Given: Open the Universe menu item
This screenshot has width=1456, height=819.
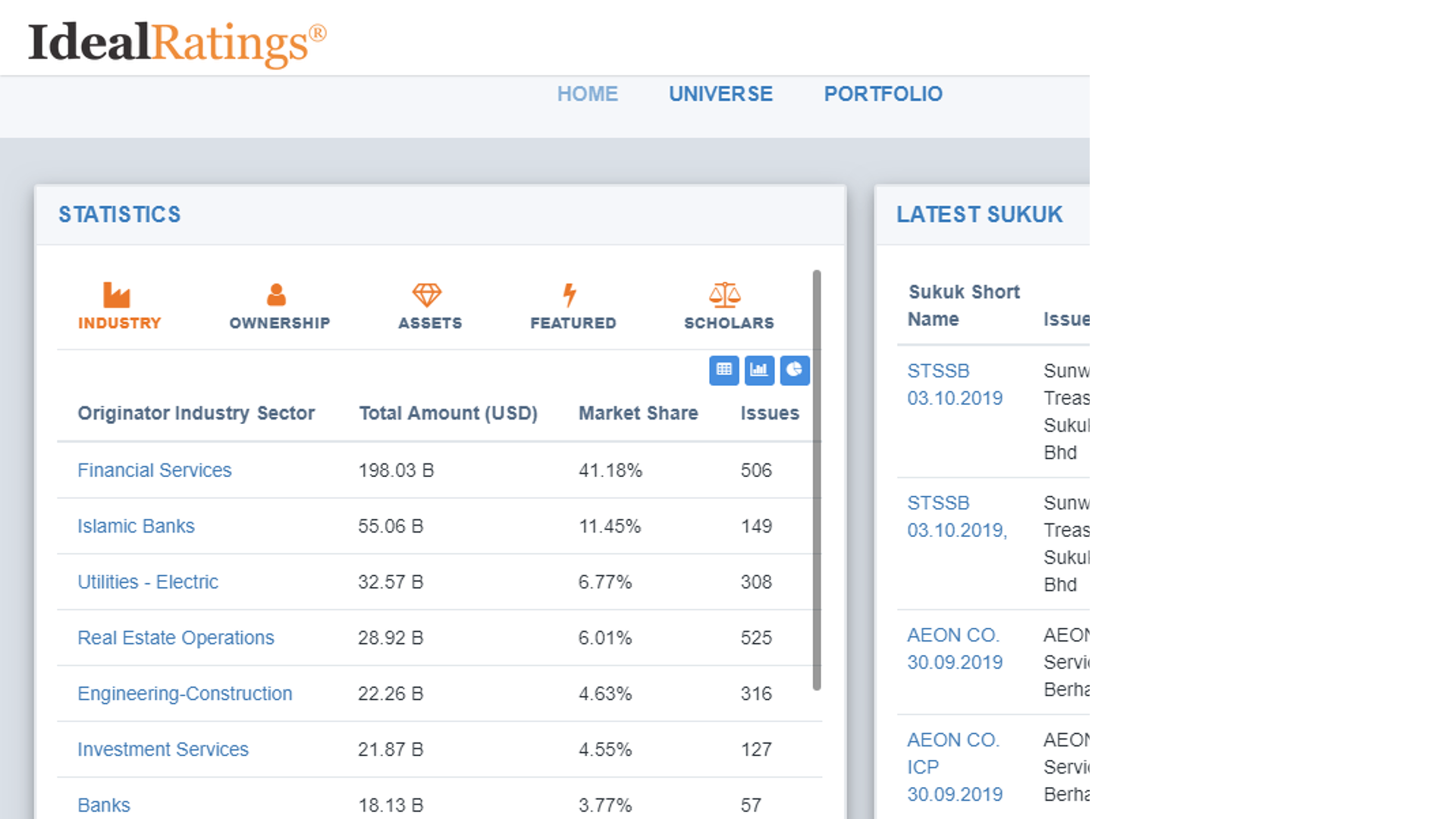Looking at the screenshot, I should (720, 94).
